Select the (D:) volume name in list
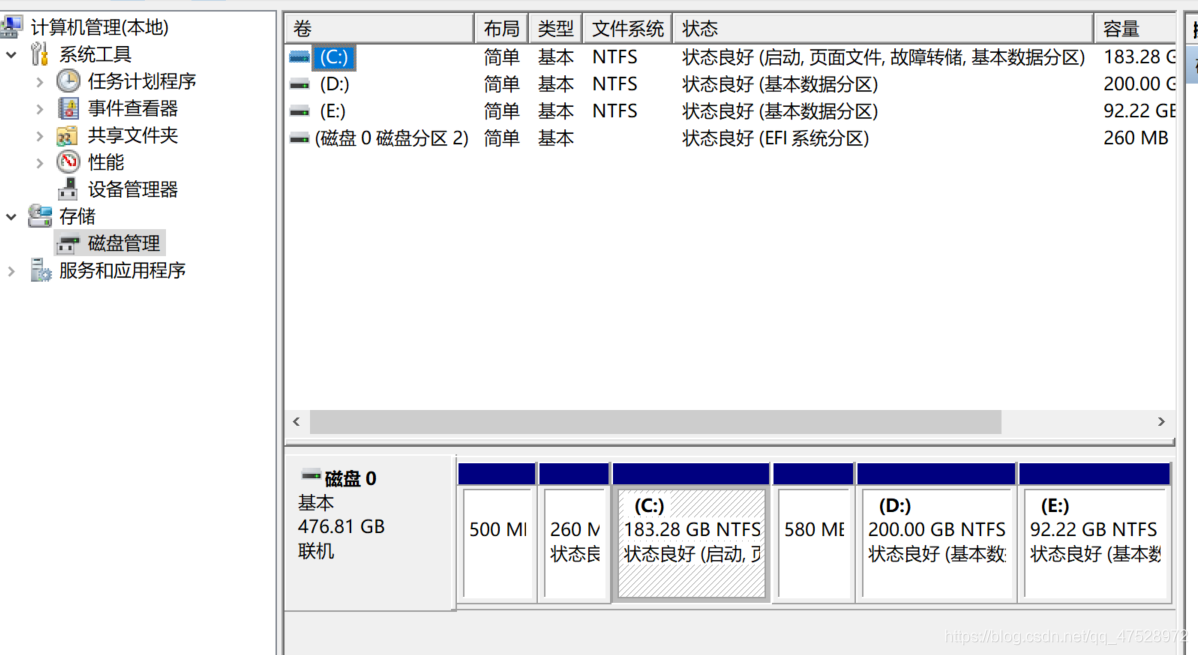 tap(334, 84)
